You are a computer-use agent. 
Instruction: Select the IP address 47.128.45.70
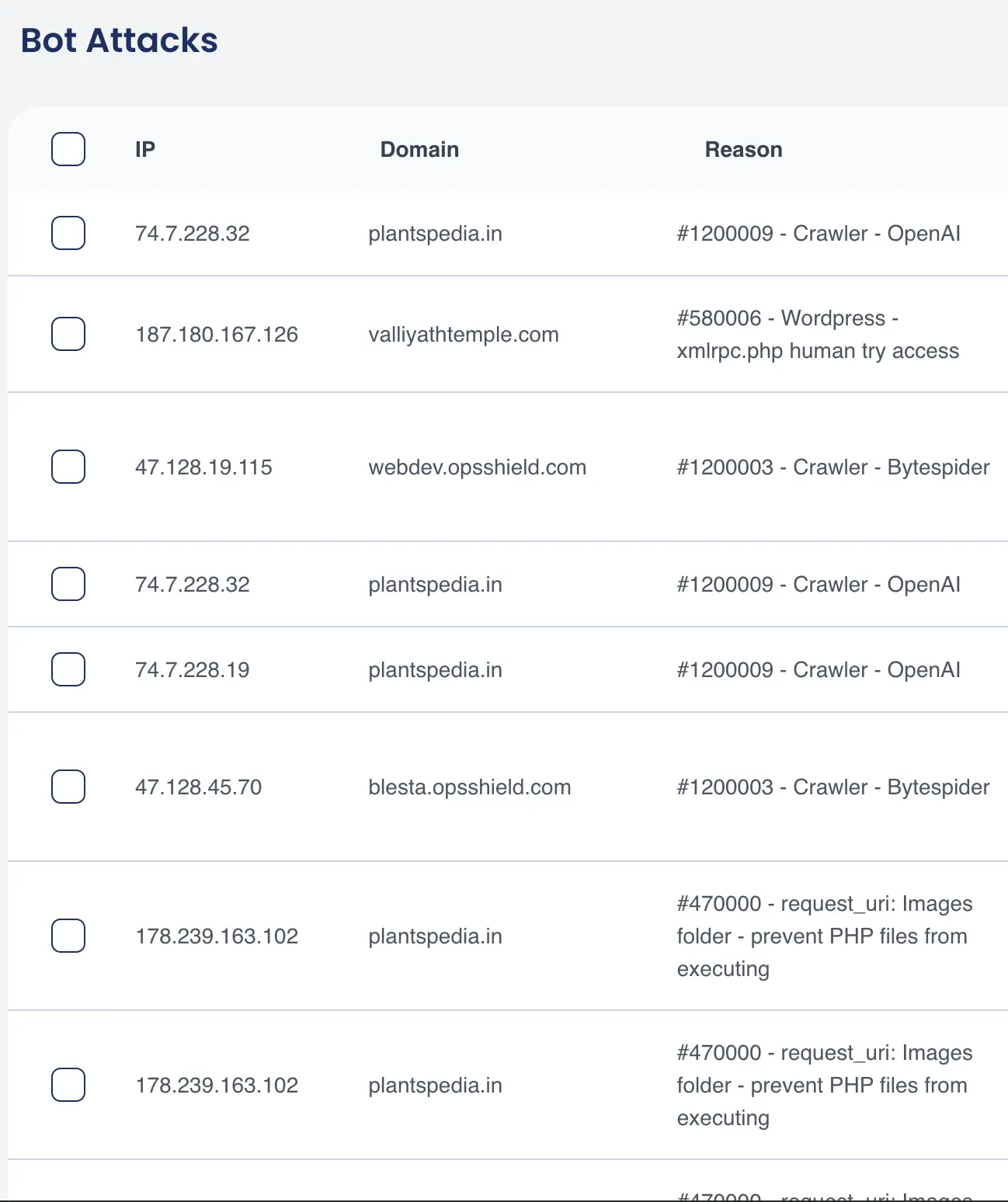(x=199, y=786)
